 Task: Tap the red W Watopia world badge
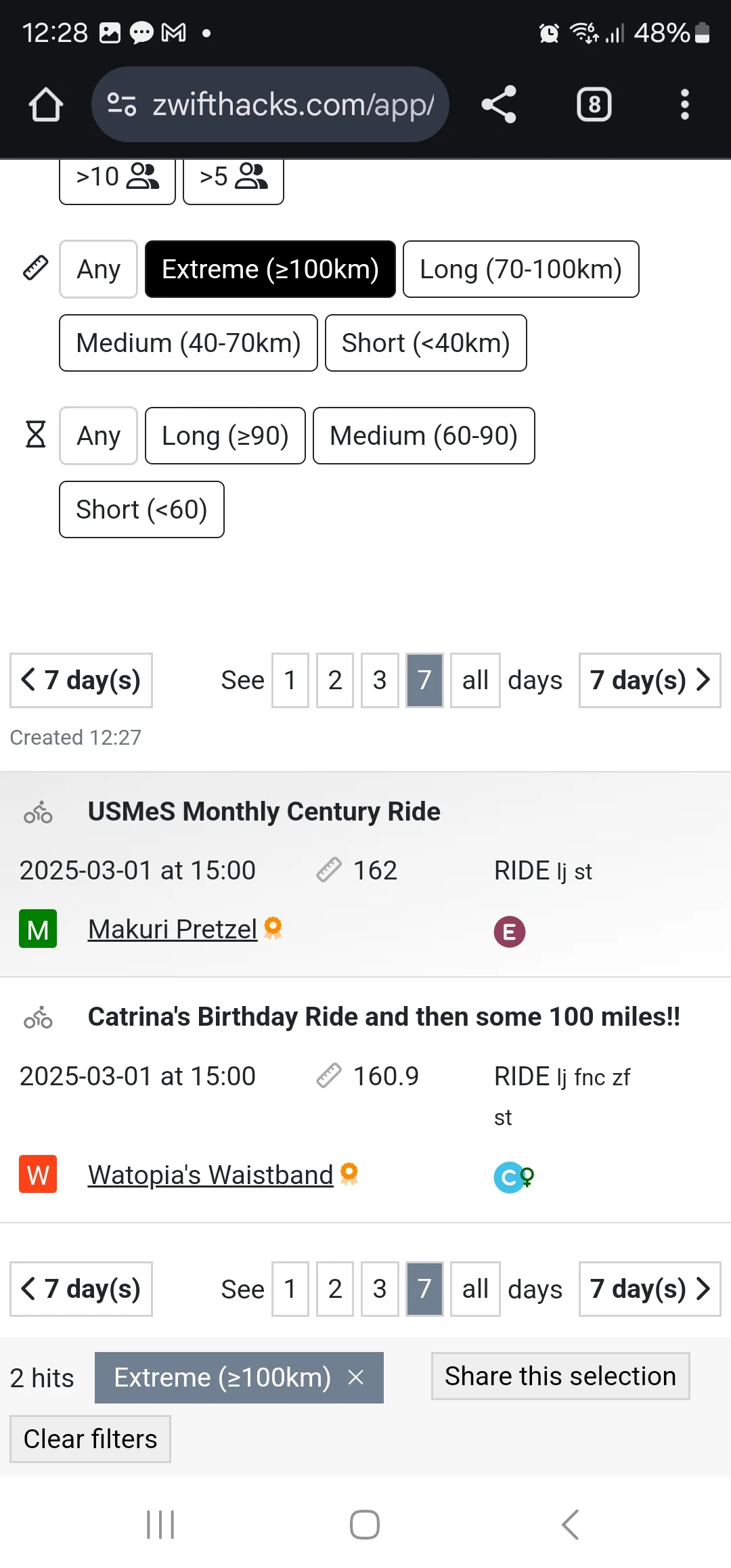38,1174
